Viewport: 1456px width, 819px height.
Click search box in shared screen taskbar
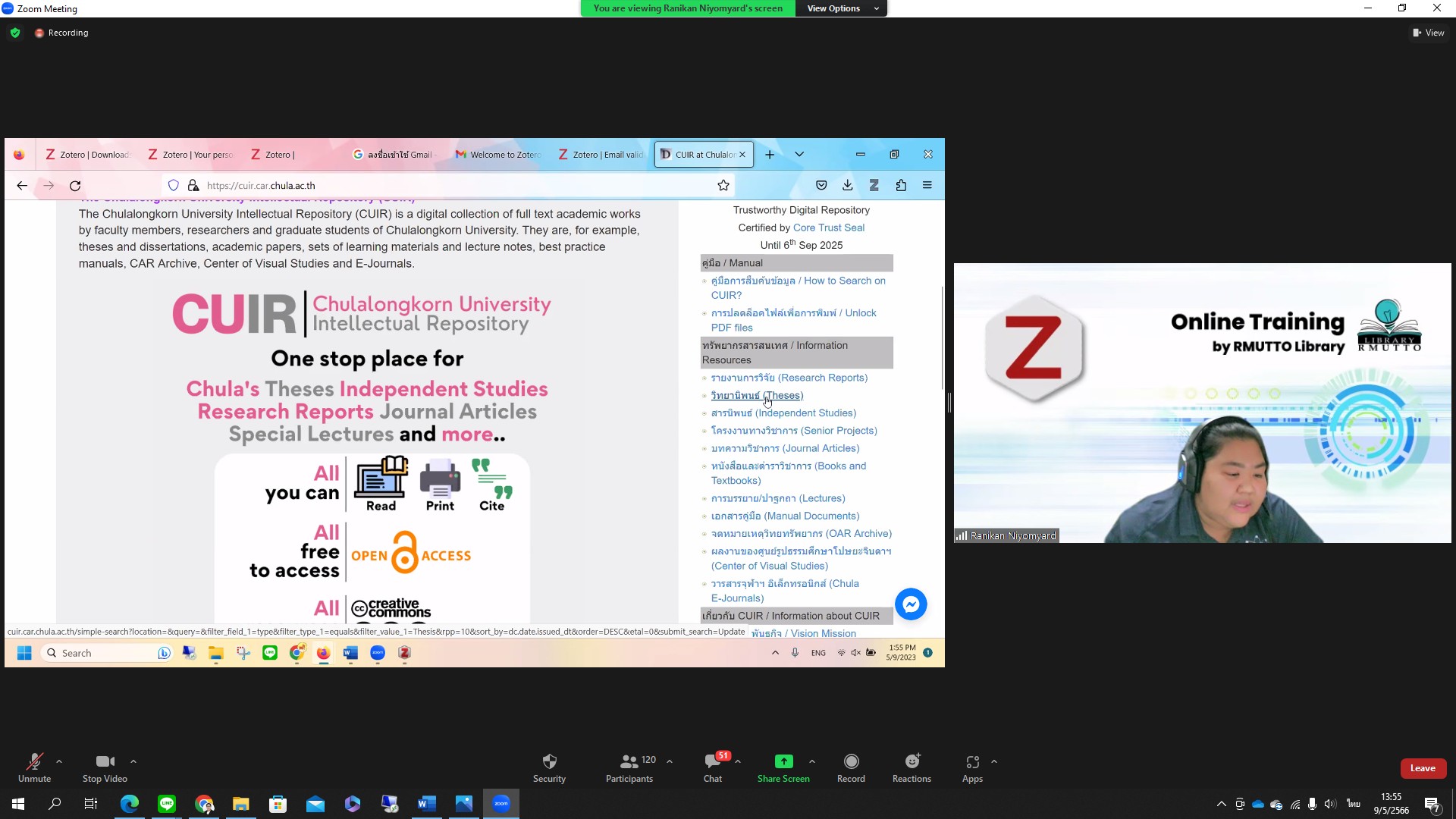click(107, 653)
